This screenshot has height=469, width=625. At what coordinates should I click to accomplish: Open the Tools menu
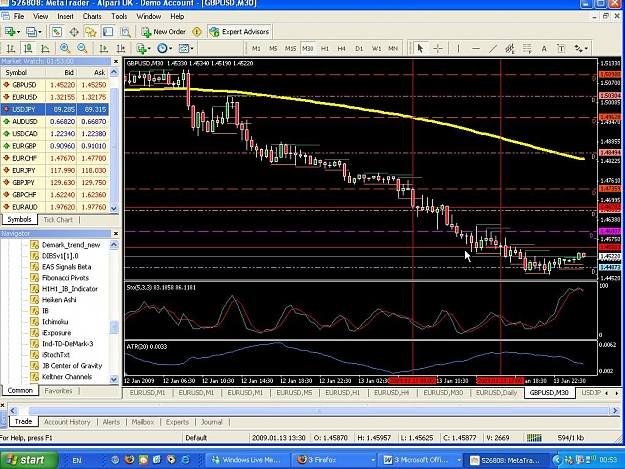click(119, 16)
